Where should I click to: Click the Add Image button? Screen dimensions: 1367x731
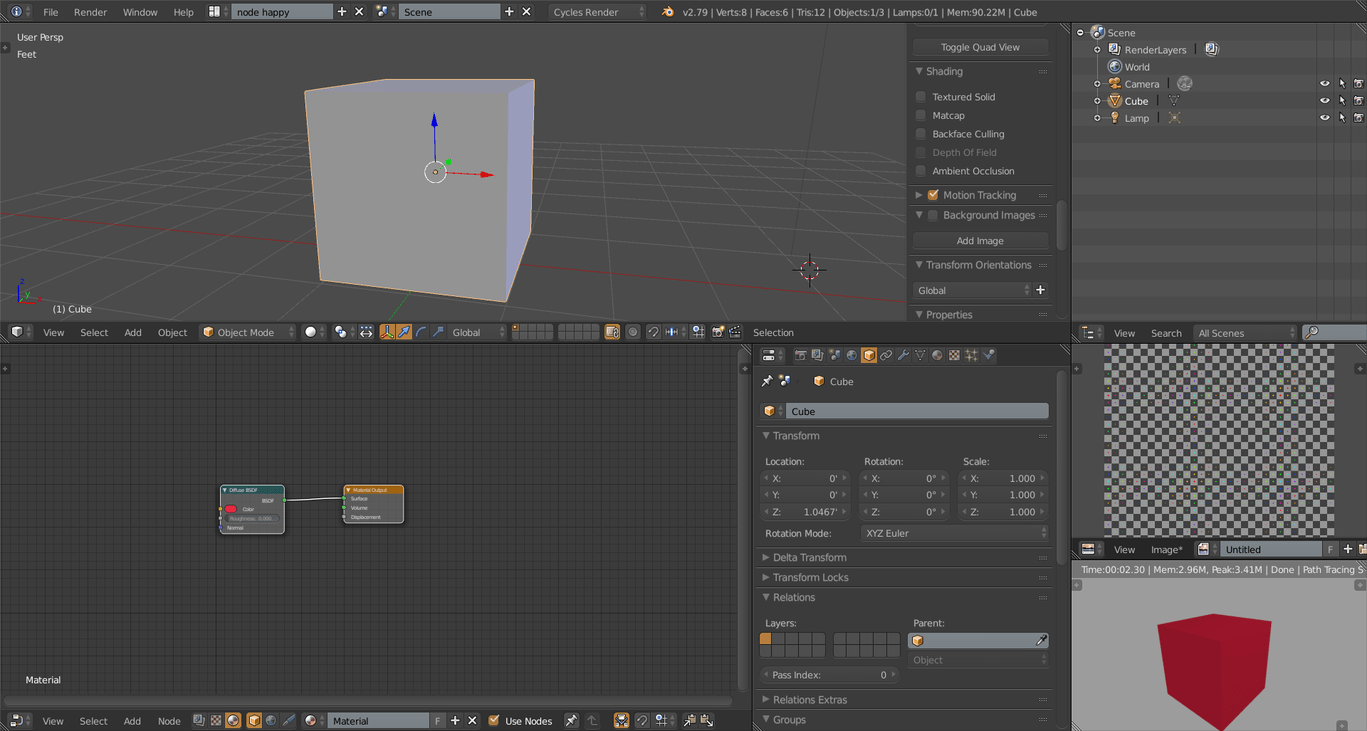point(979,240)
